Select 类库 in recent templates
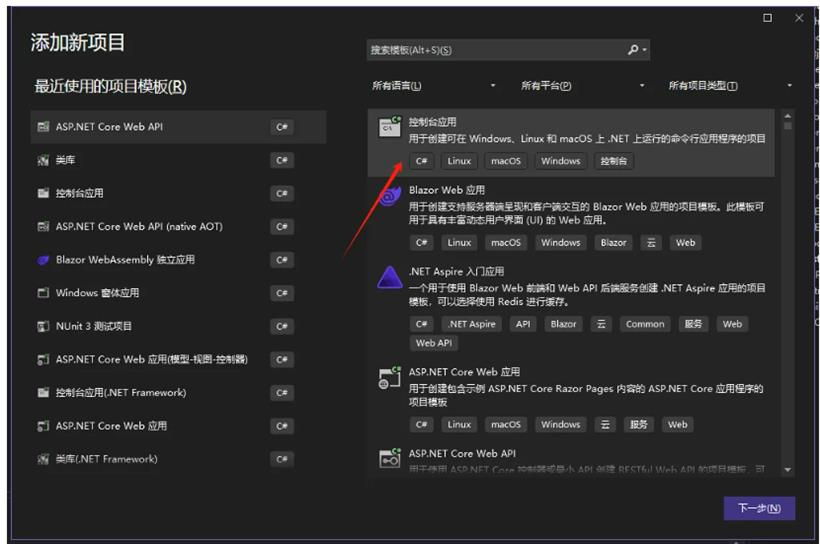 coord(178,160)
